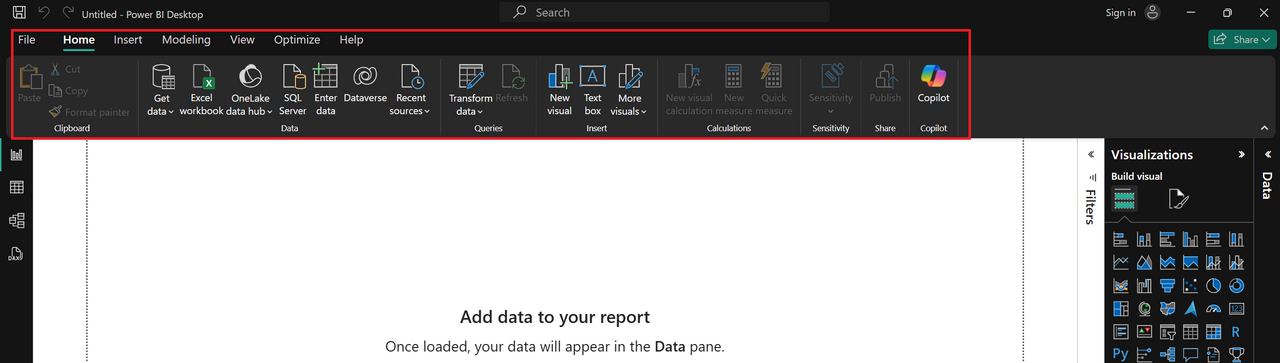Switch to the Optimize ribbon tab

297,40
